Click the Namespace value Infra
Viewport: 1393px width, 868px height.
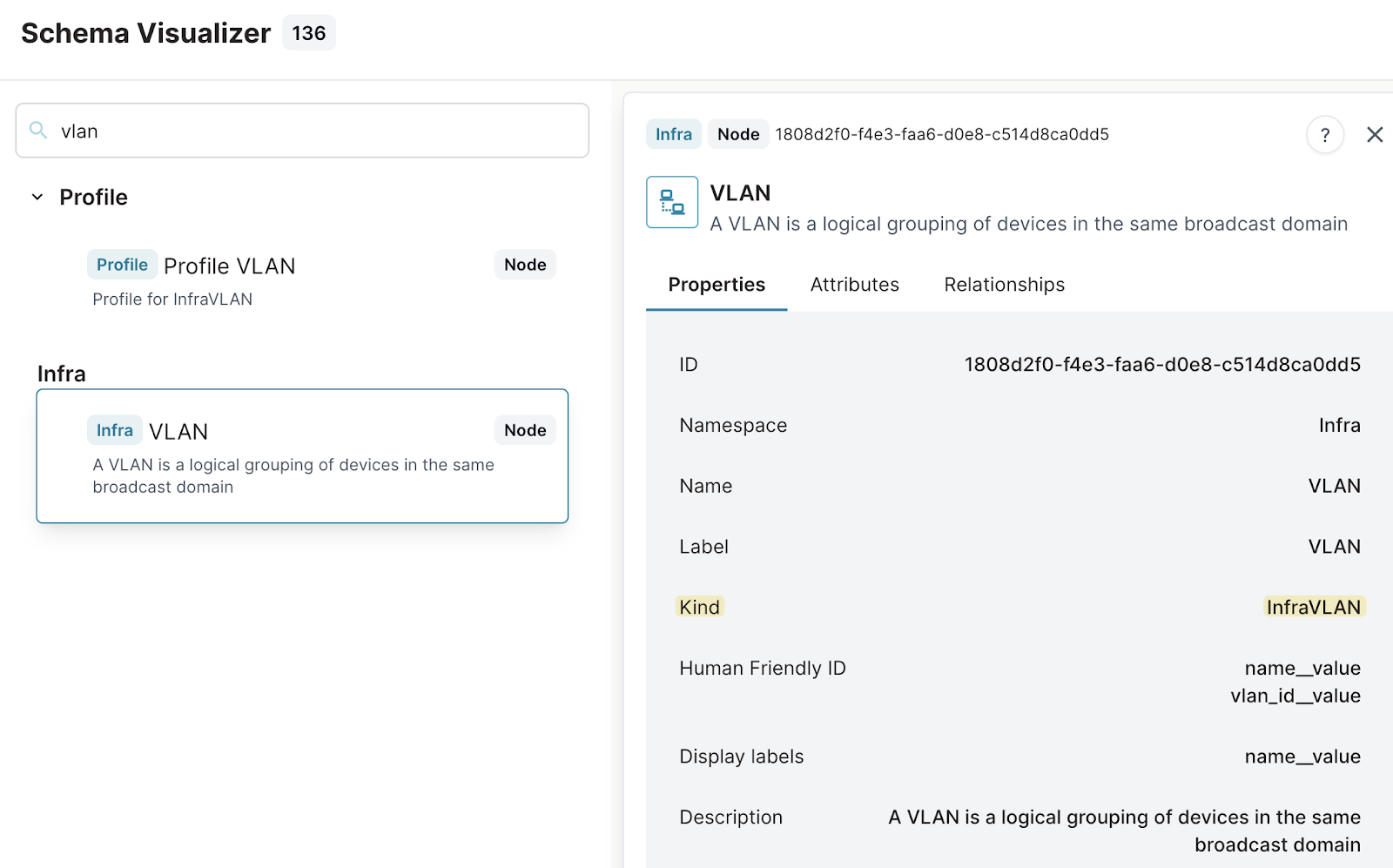[1339, 425]
